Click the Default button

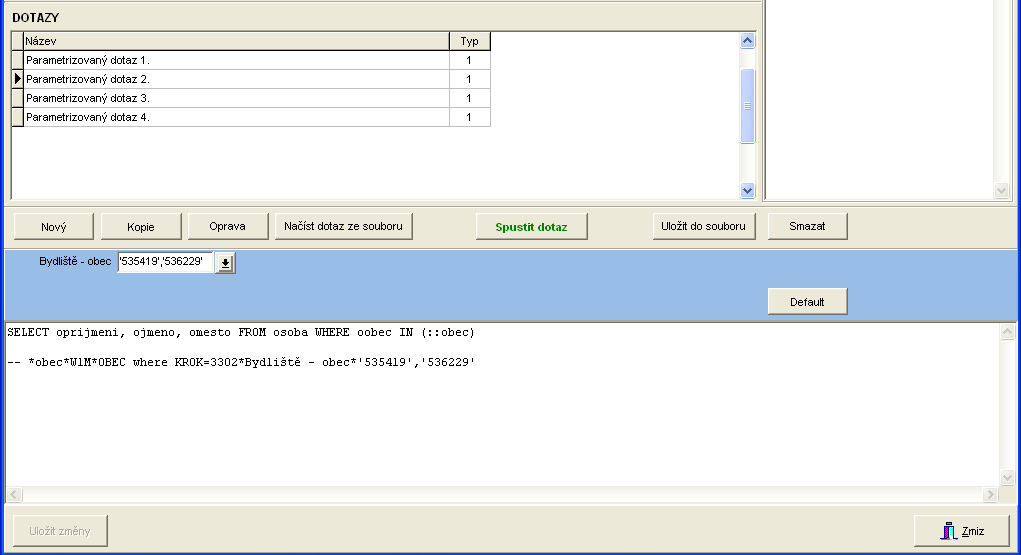[807, 302]
